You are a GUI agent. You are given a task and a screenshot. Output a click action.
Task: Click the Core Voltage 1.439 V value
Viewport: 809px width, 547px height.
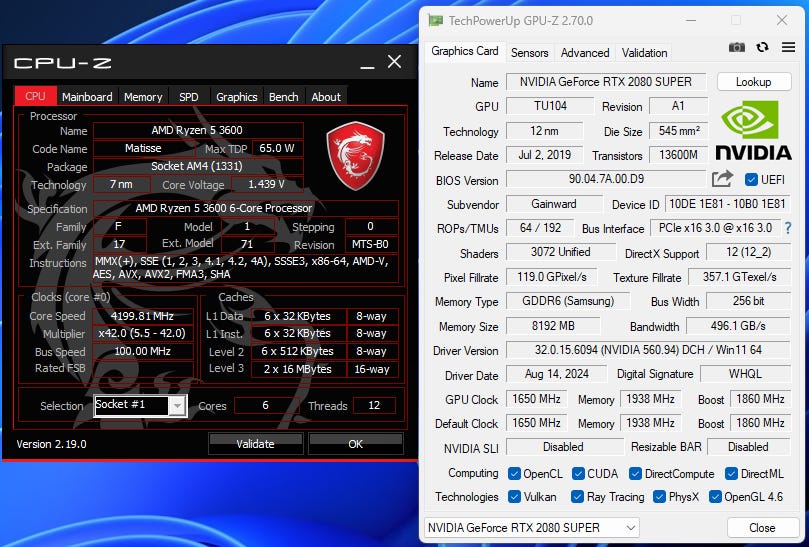point(266,184)
